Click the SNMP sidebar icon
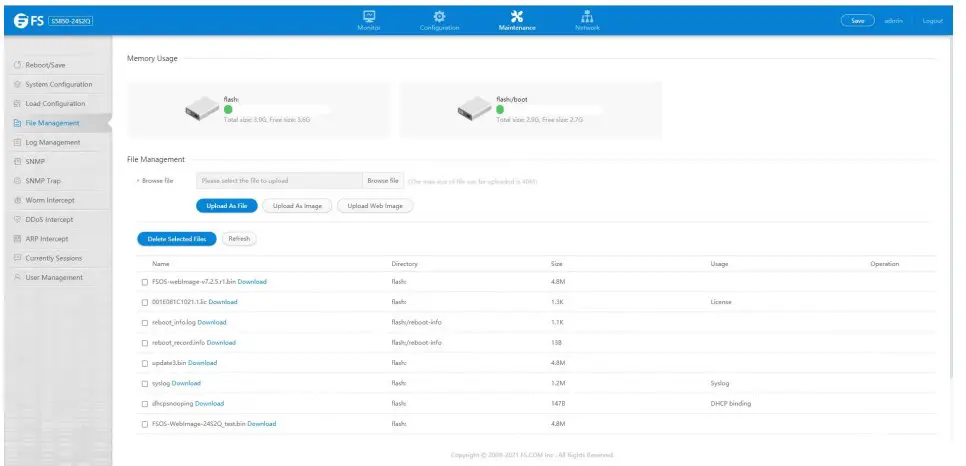The image size is (966, 466). click(x=17, y=161)
